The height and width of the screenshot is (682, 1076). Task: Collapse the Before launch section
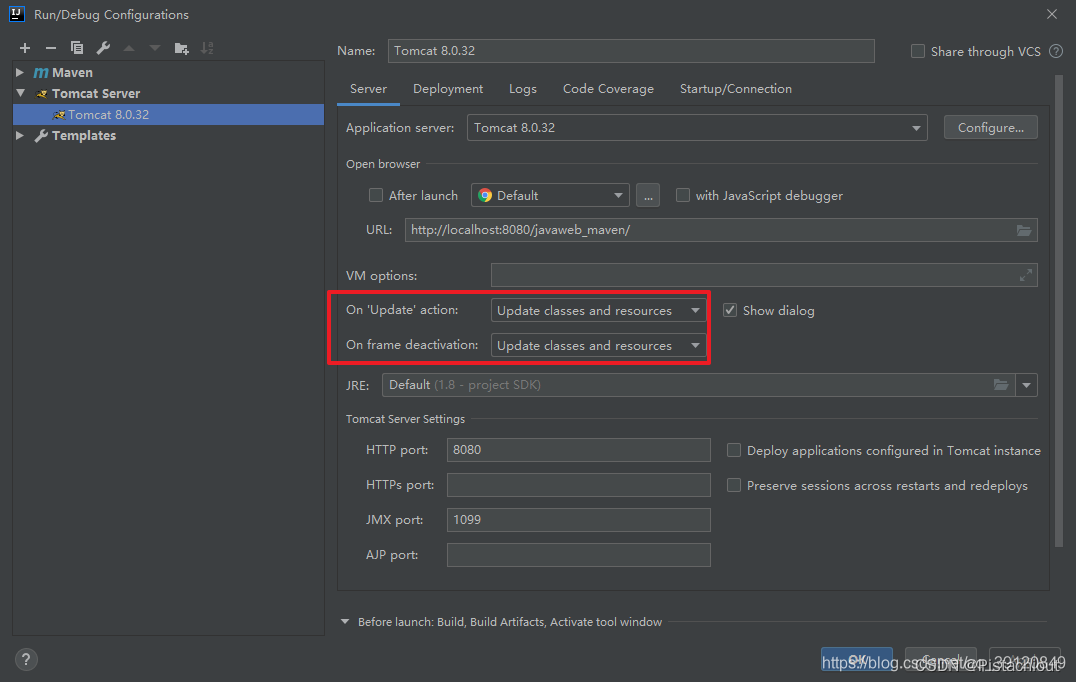pyautogui.click(x=344, y=622)
